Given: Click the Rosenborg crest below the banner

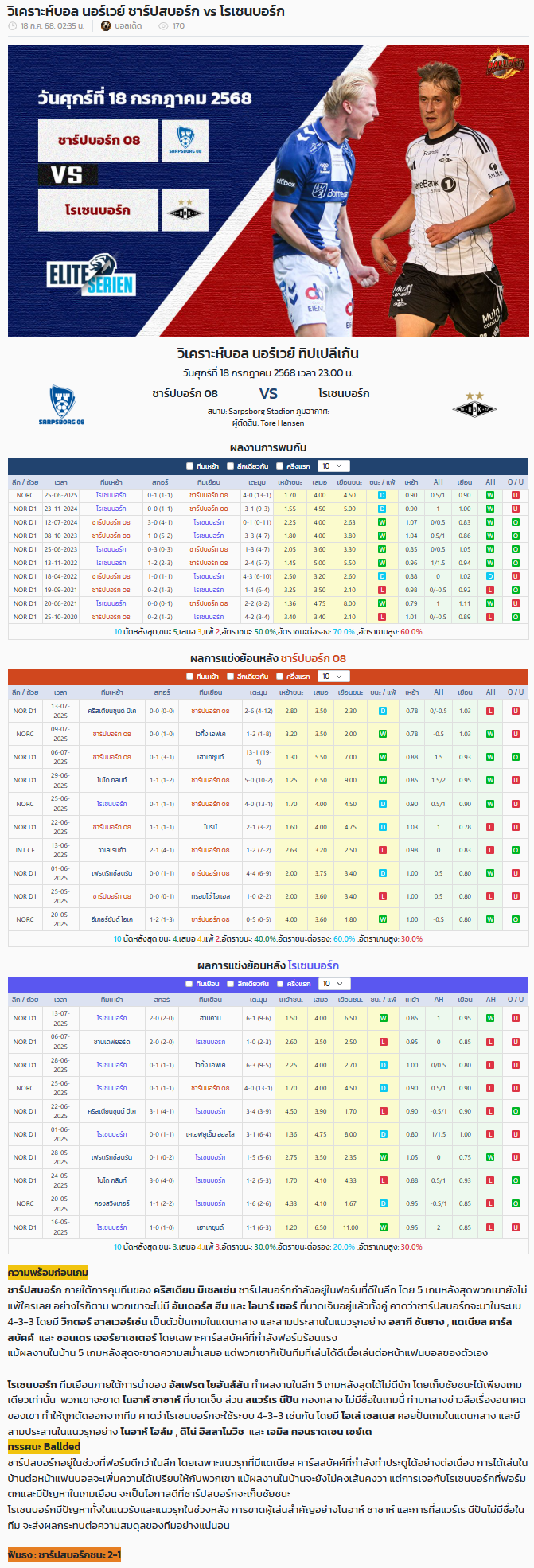Looking at the screenshot, I should click(474, 405).
